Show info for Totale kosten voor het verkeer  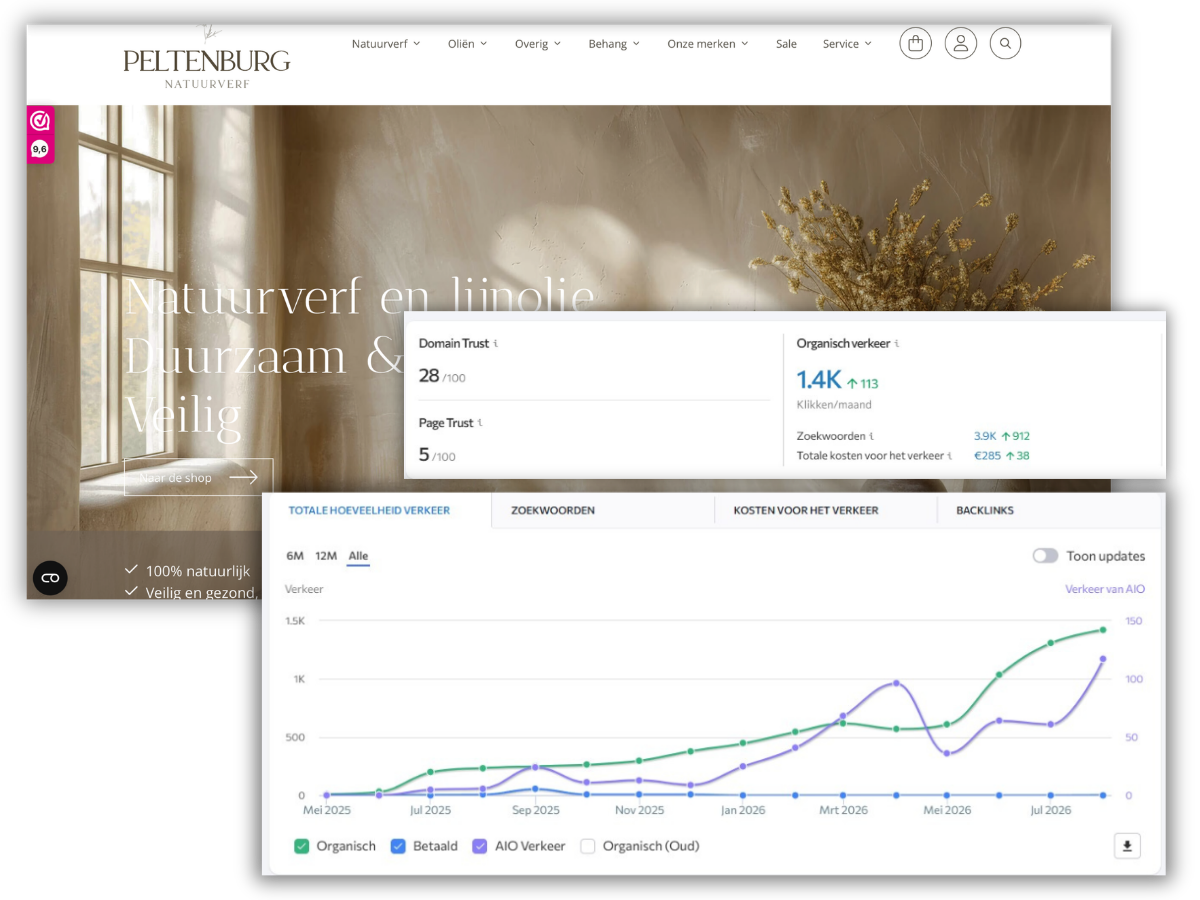949,456
